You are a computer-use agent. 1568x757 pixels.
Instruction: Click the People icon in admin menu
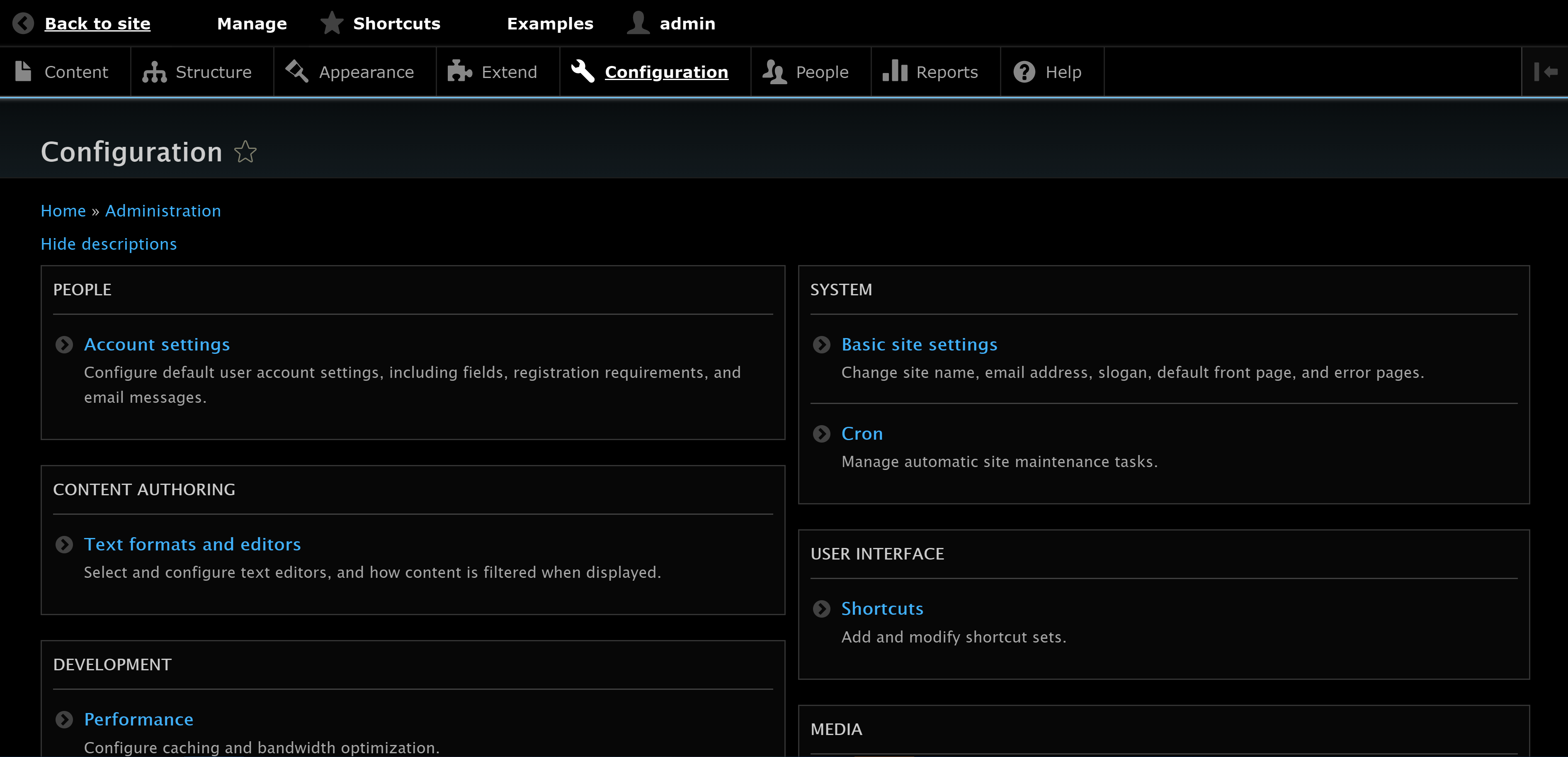pyautogui.click(x=774, y=71)
